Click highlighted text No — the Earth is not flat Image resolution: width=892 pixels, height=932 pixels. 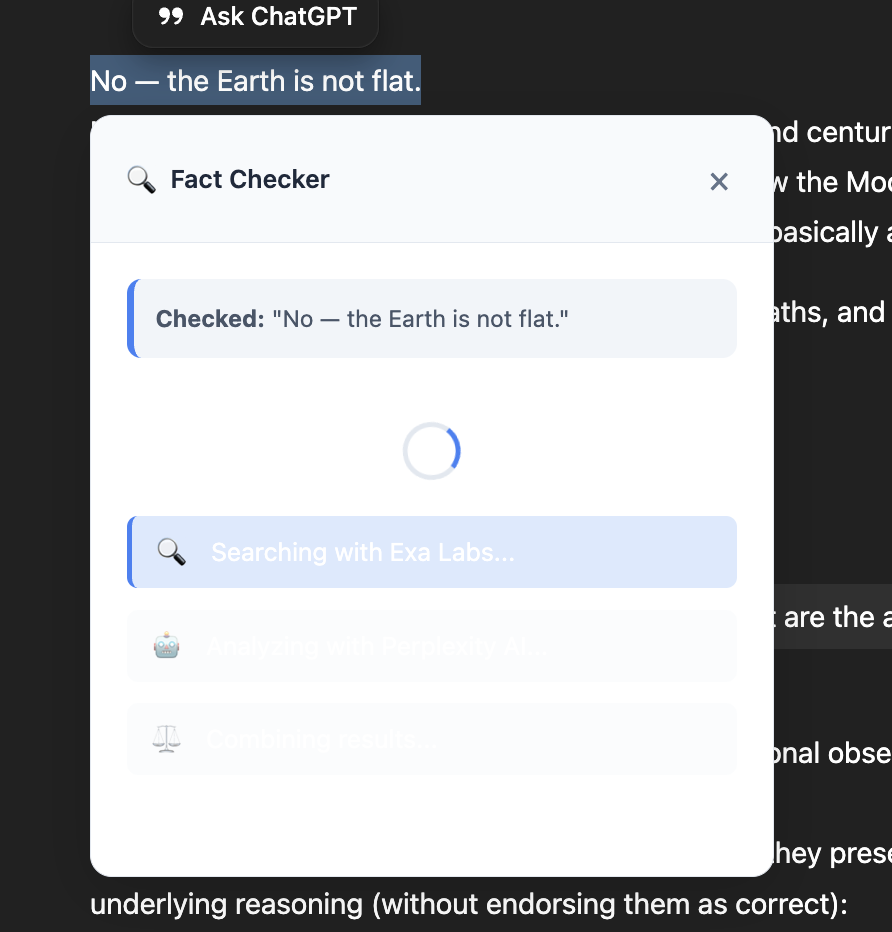[256, 80]
